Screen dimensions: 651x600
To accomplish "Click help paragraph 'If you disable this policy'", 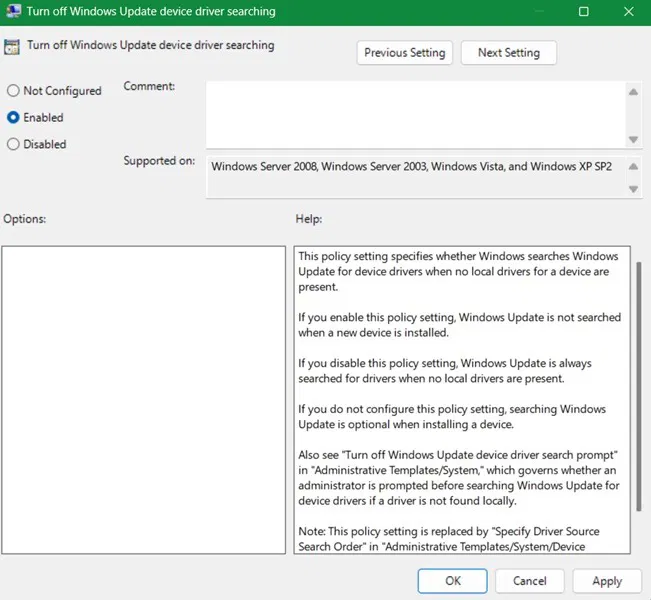I will pyautogui.click(x=445, y=371).
